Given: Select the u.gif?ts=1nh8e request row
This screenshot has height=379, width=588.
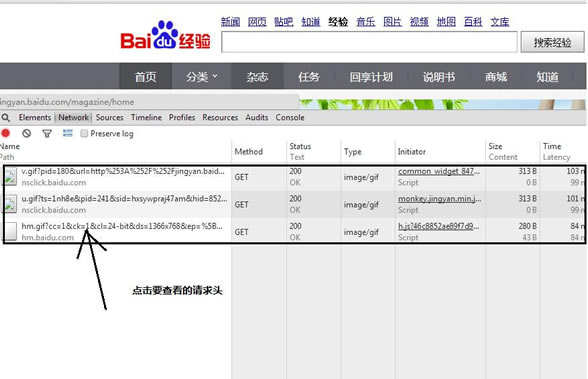Looking at the screenshot, I should pos(294,204).
